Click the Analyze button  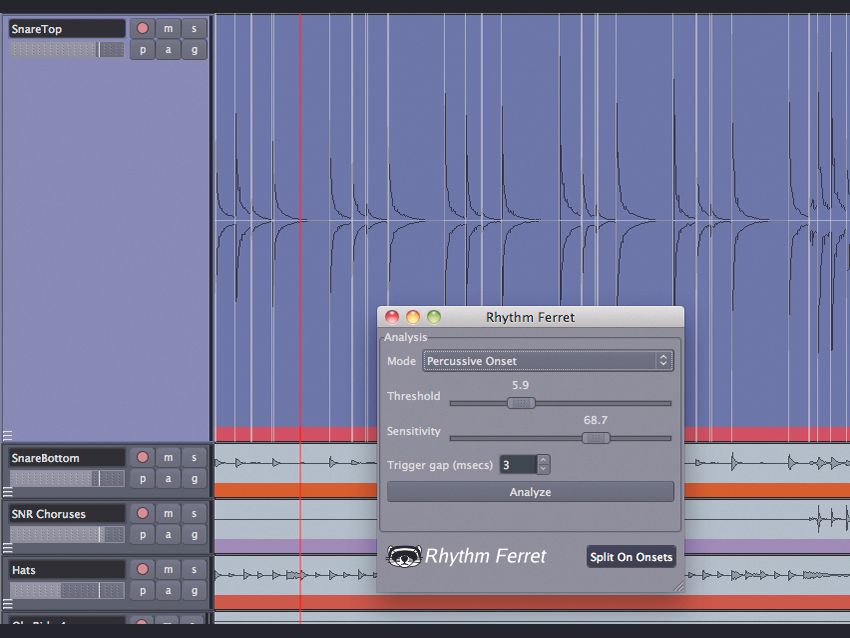(531, 492)
